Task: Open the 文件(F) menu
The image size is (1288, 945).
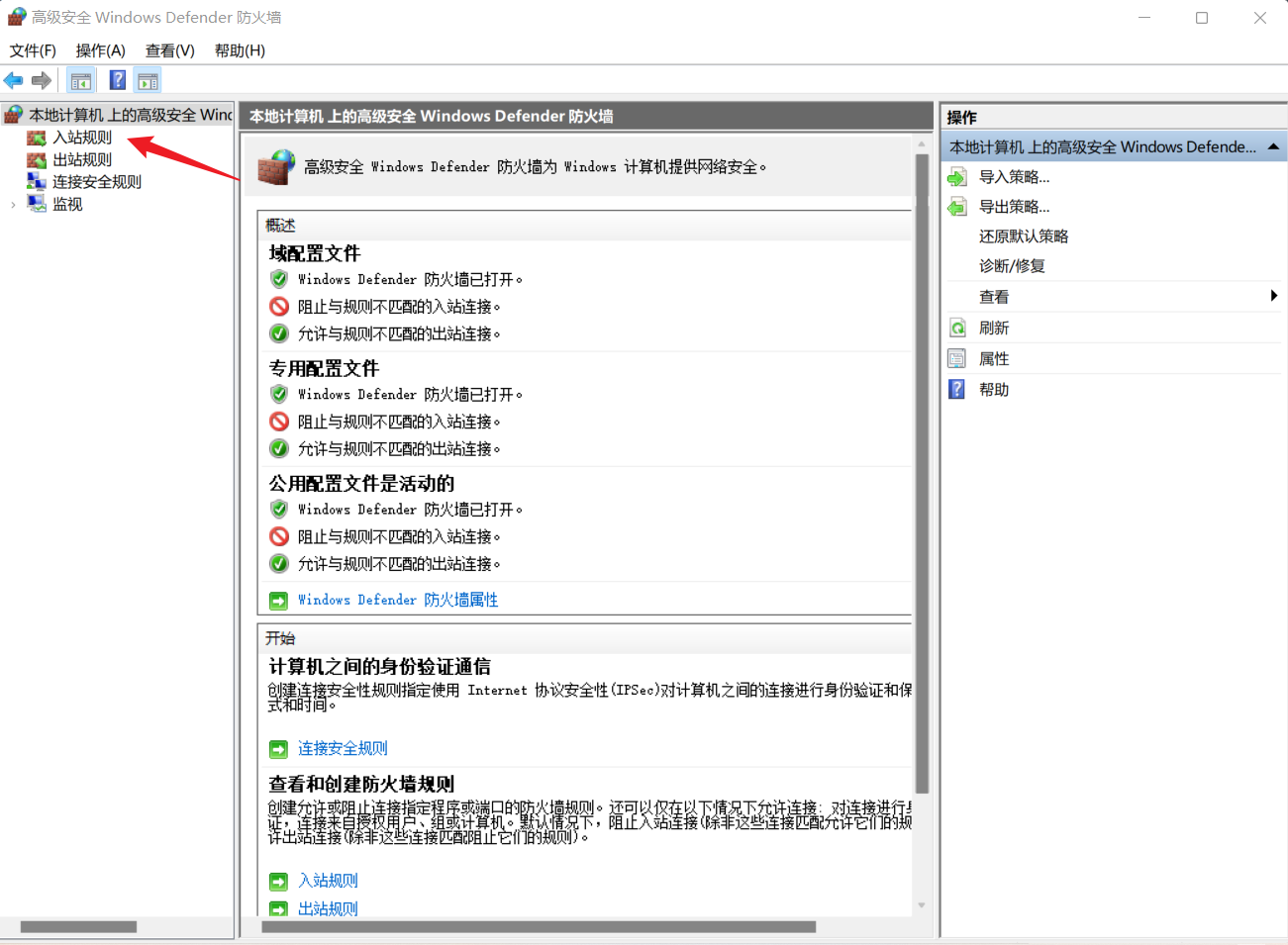Action: pos(33,50)
